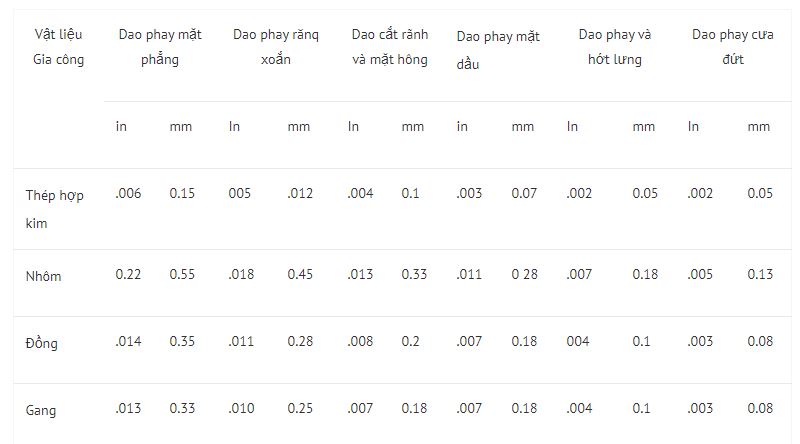Click the 0.45 value in the Nhôm row

click(x=299, y=274)
